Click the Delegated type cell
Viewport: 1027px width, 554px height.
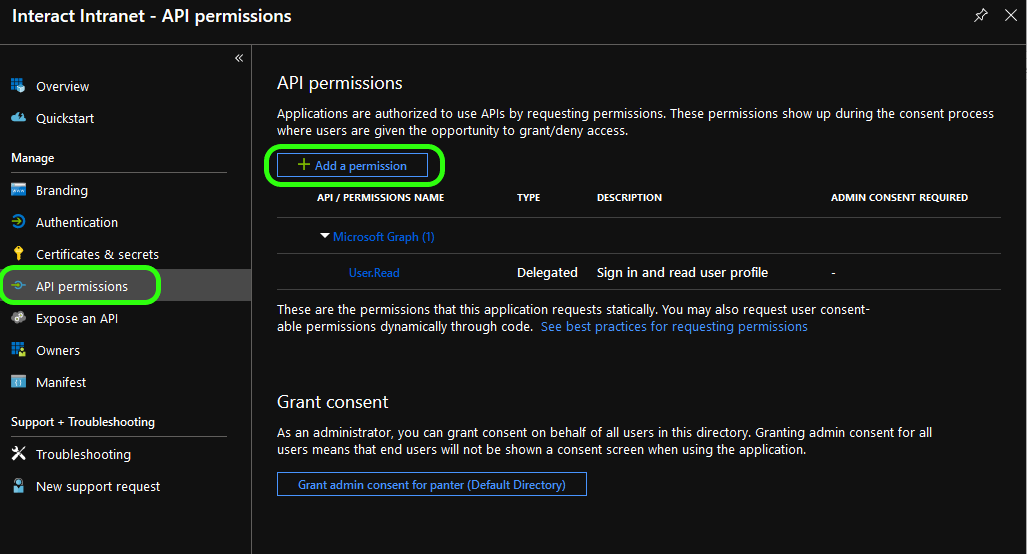point(547,272)
